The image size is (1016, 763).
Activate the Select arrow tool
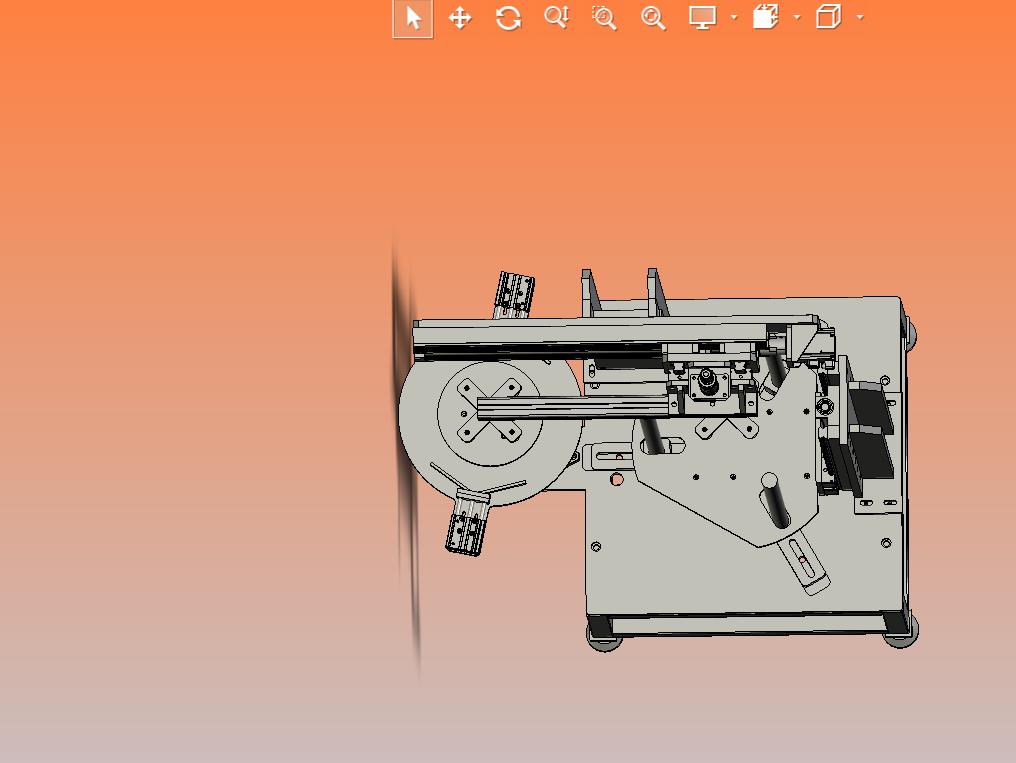pos(413,17)
